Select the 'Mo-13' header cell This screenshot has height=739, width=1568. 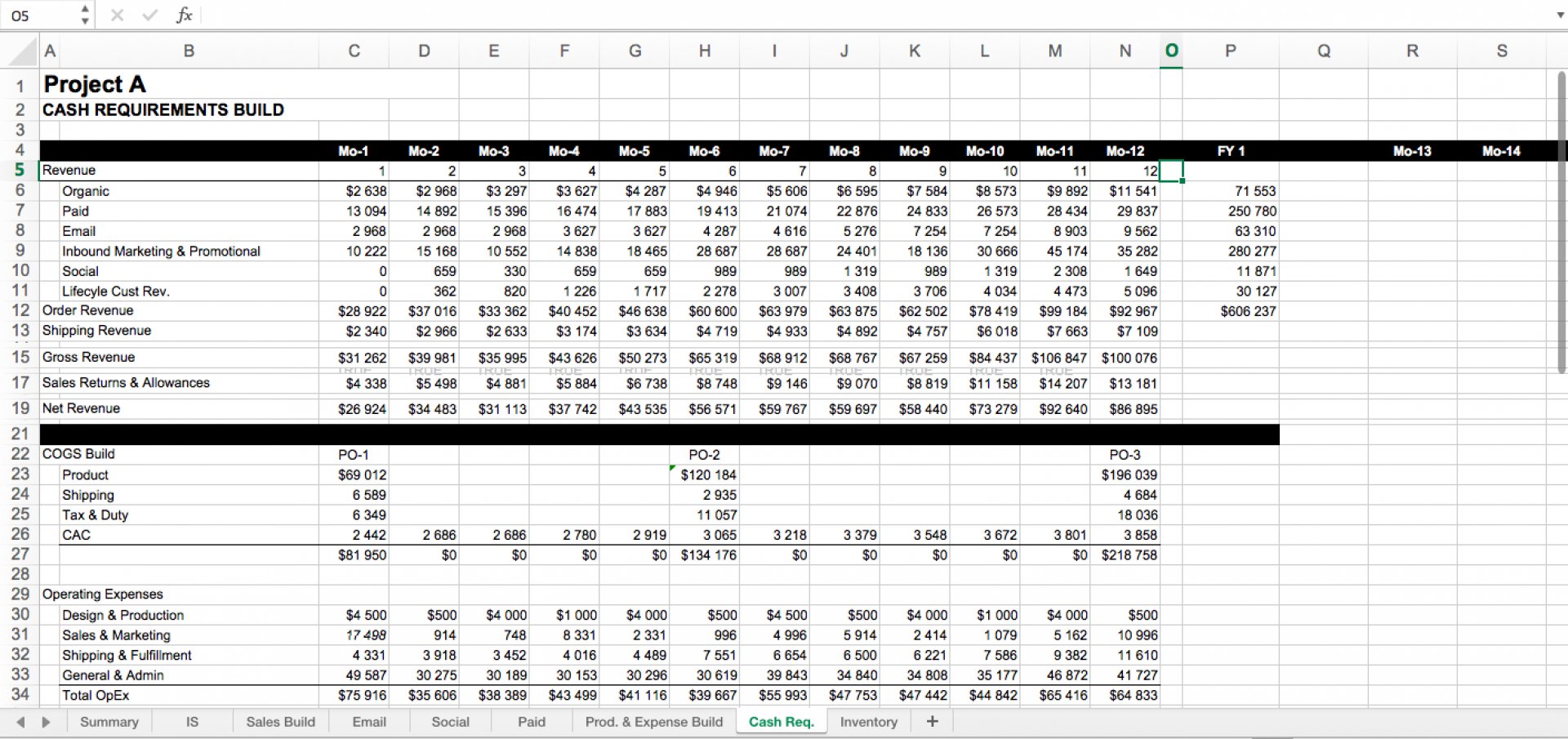[1412, 151]
